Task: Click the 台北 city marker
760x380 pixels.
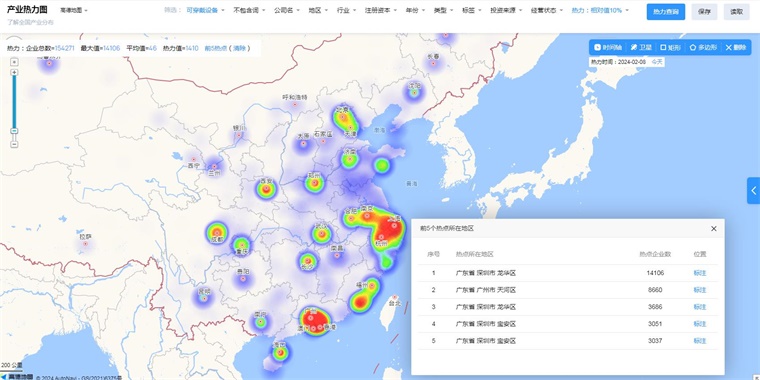Action: coord(395,297)
